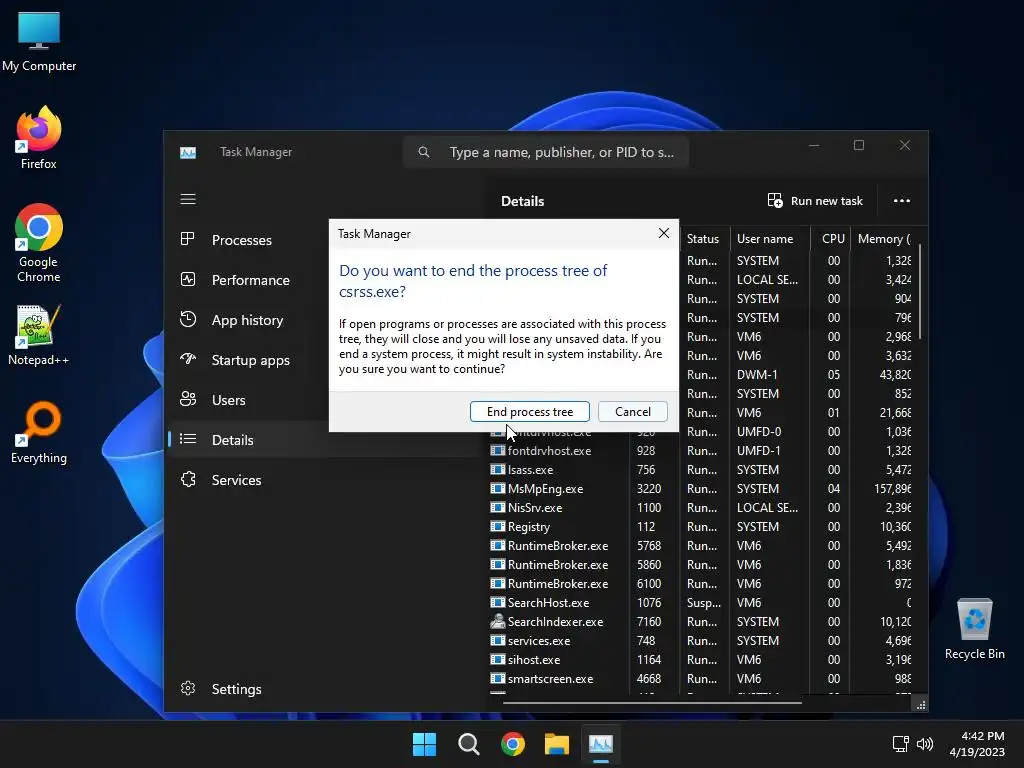The width and height of the screenshot is (1024, 768).
Task: Click the horizontal scrollbar below process list
Action: [652, 703]
